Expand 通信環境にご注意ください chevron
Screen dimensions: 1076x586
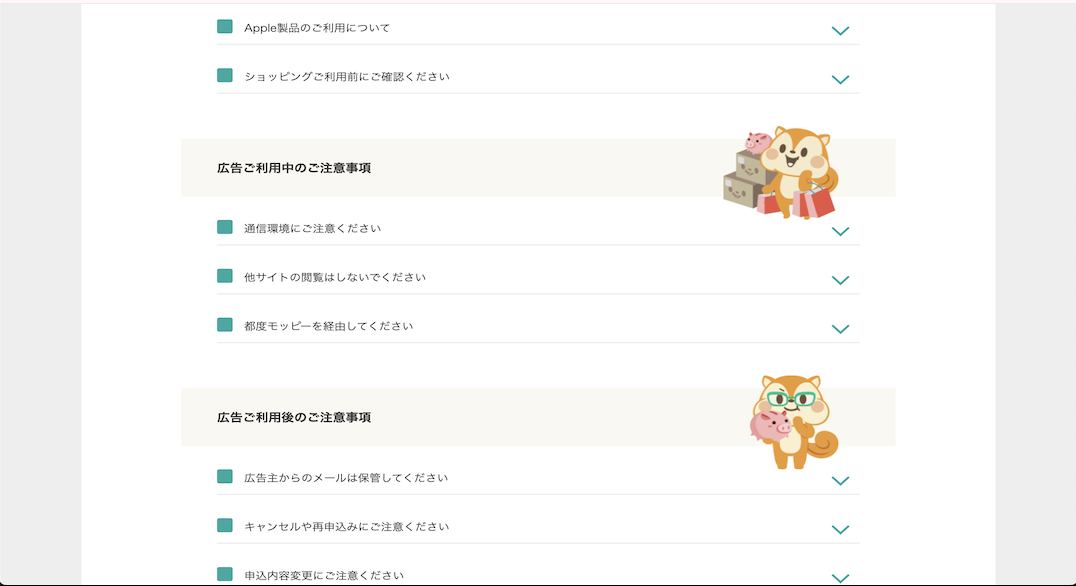[840, 232]
